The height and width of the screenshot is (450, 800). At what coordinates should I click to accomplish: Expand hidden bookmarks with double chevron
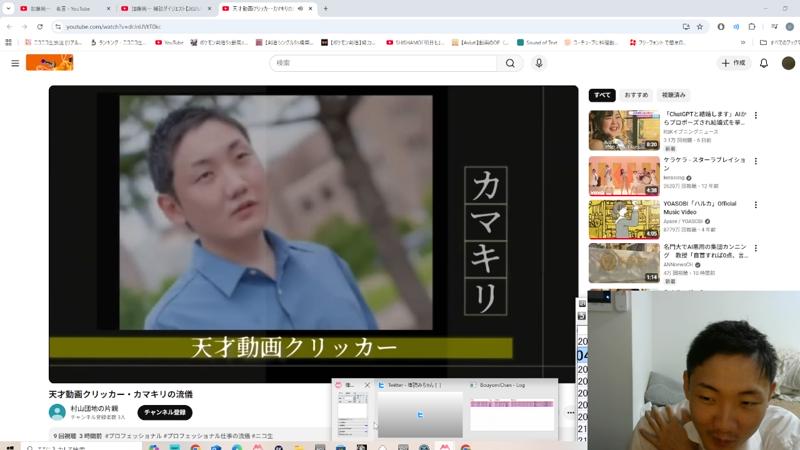tap(743, 42)
